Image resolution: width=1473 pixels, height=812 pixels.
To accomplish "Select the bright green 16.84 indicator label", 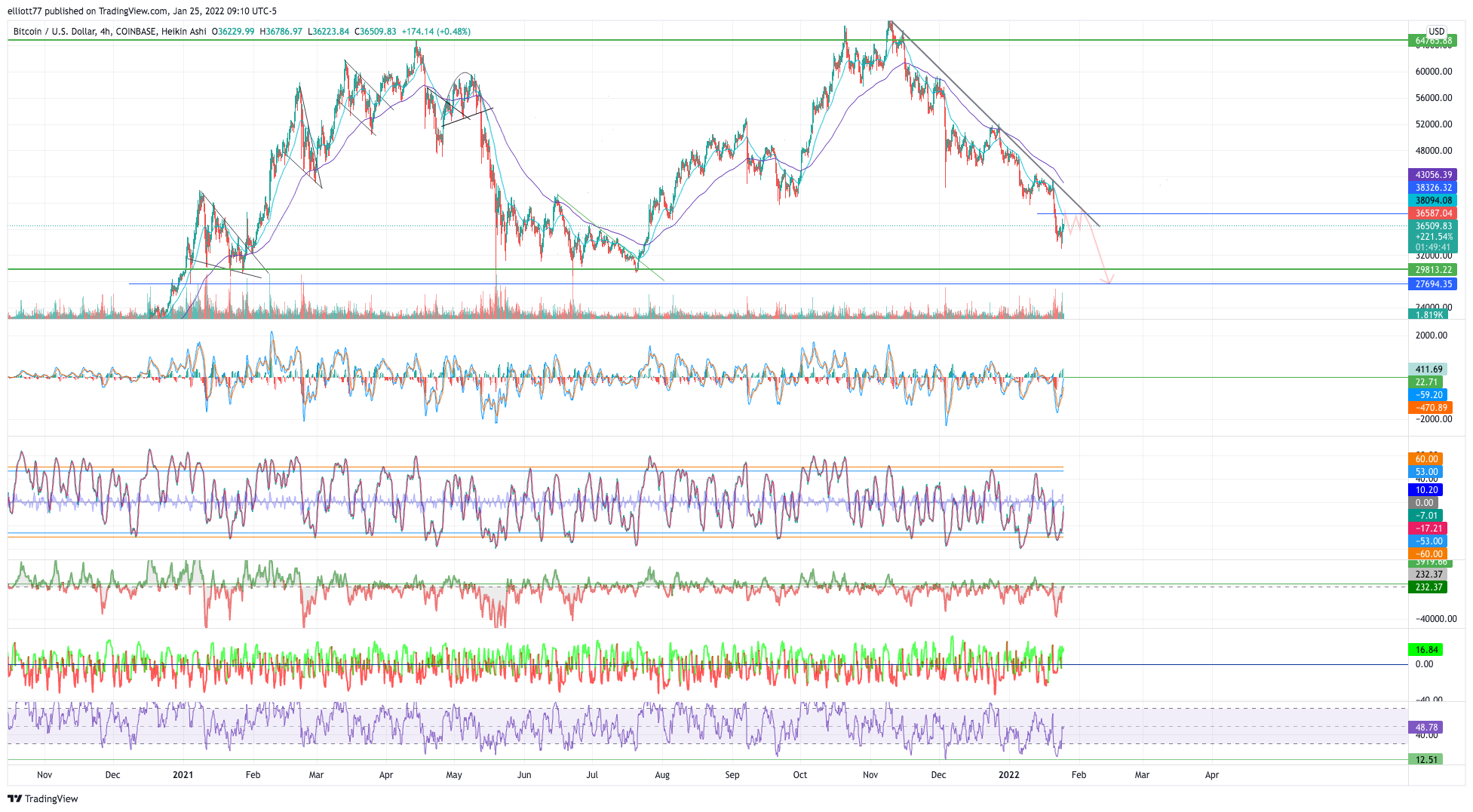I will 1425,650.
